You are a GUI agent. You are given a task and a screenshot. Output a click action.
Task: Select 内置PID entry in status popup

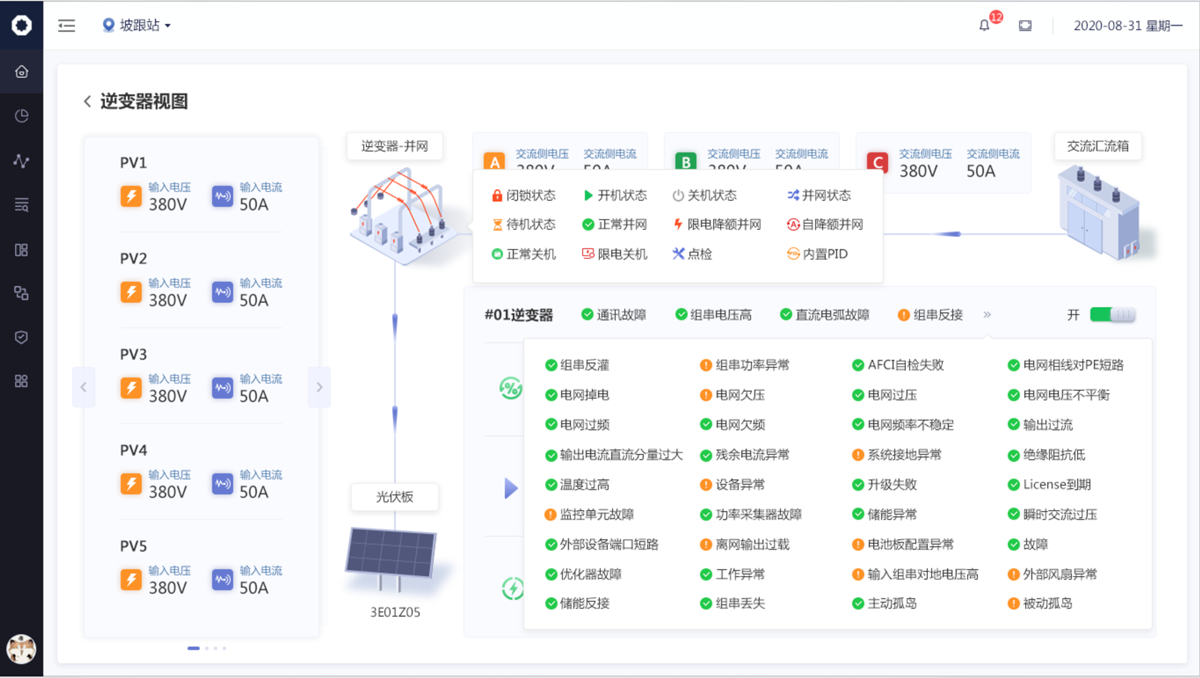pyautogui.click(x=817, y=254)
